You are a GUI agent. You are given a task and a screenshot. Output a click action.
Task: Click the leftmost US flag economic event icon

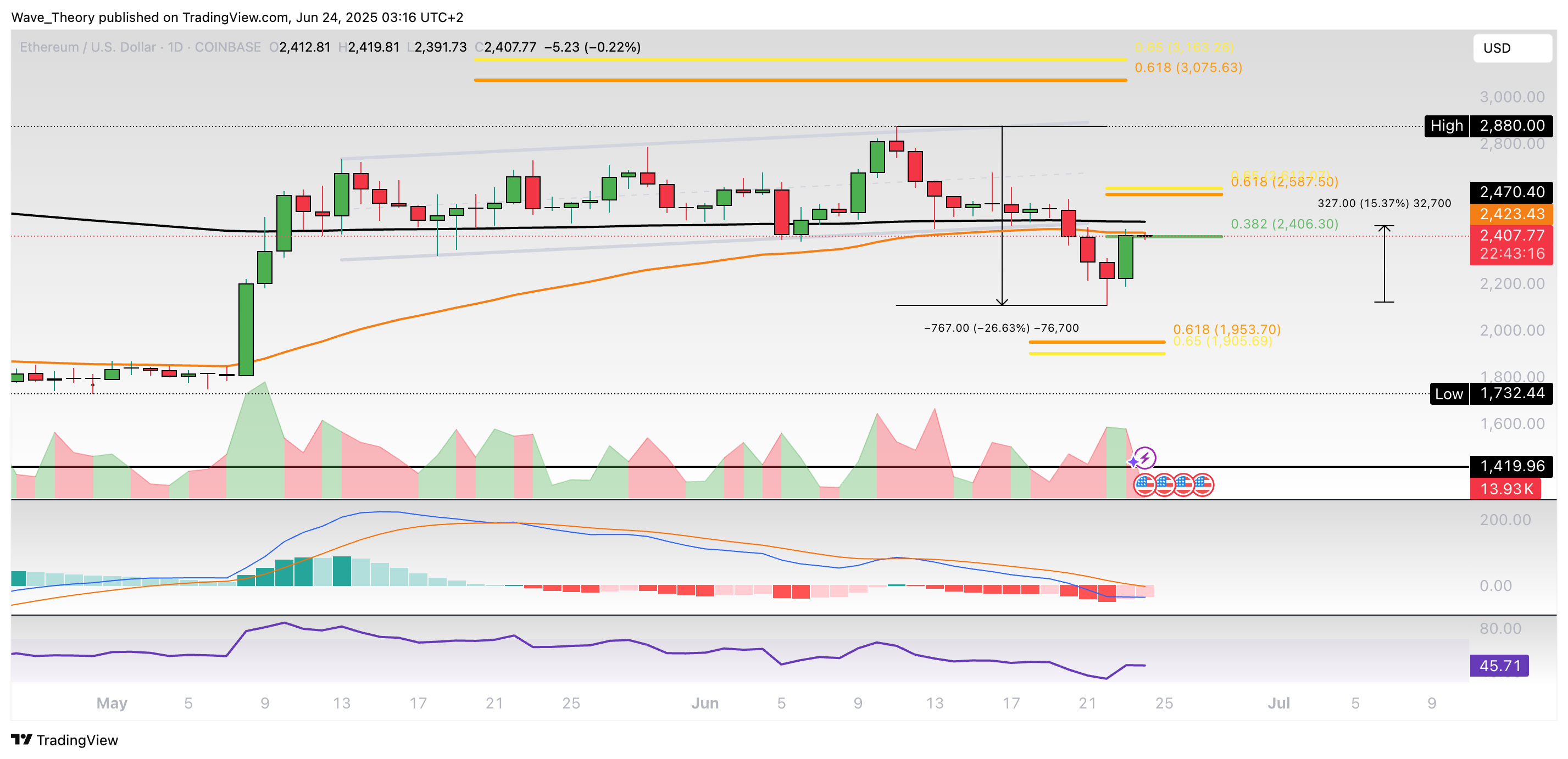coord(1145,485)
